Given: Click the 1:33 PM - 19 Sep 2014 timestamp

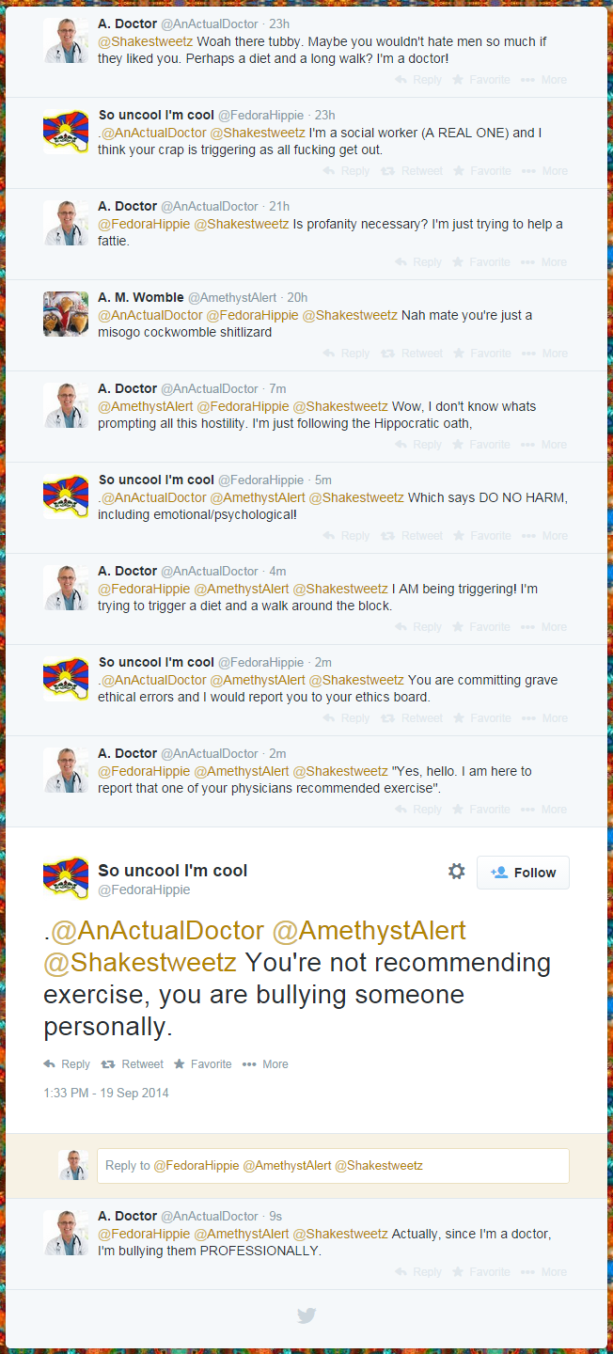Looking at the screenshot, I should [x=106, y=1093].
